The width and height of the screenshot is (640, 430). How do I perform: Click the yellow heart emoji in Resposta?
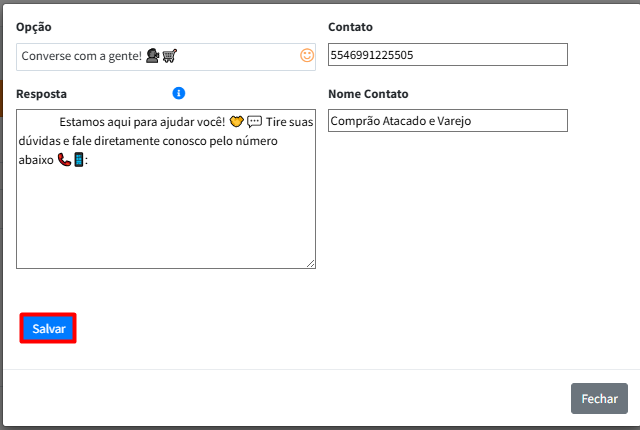pos(237,122)
